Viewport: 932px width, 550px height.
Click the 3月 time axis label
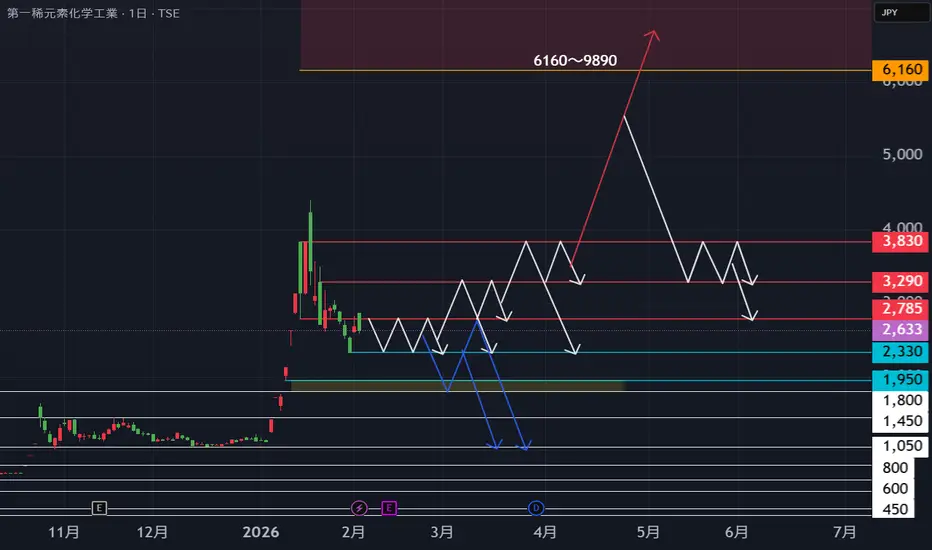[442, 532]
